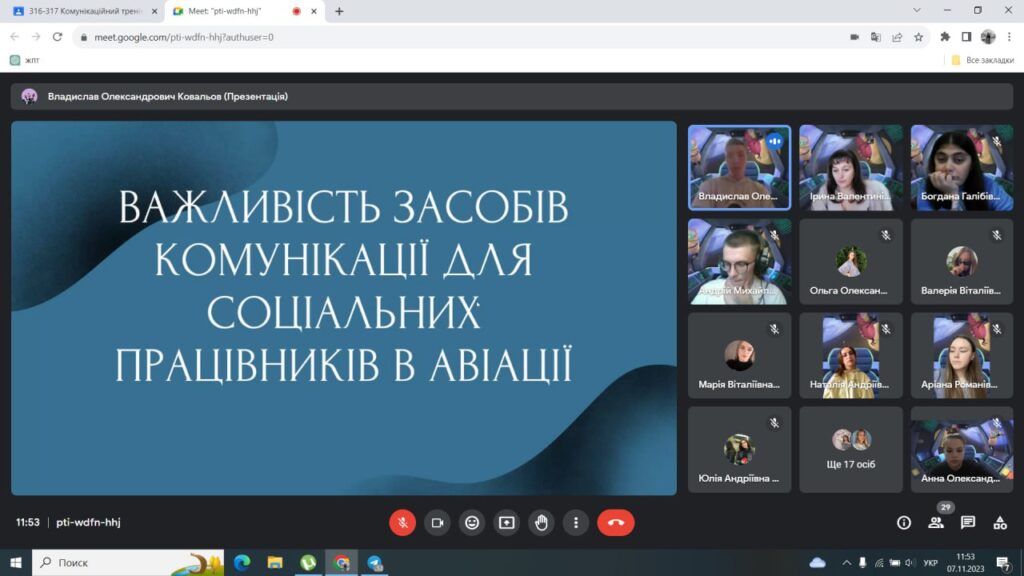Open the Chrome three-dot menu

[1009, 37]
